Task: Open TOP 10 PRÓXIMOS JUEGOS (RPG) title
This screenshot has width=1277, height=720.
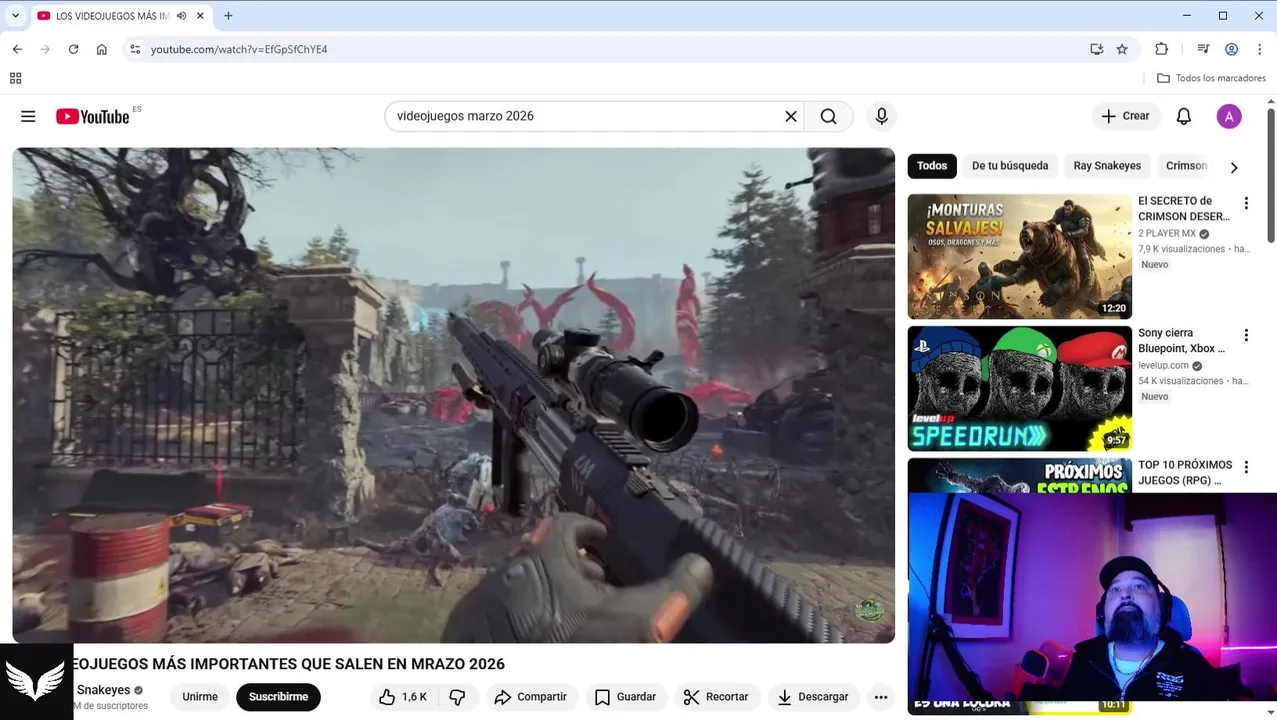Action: coord(1185,473)
